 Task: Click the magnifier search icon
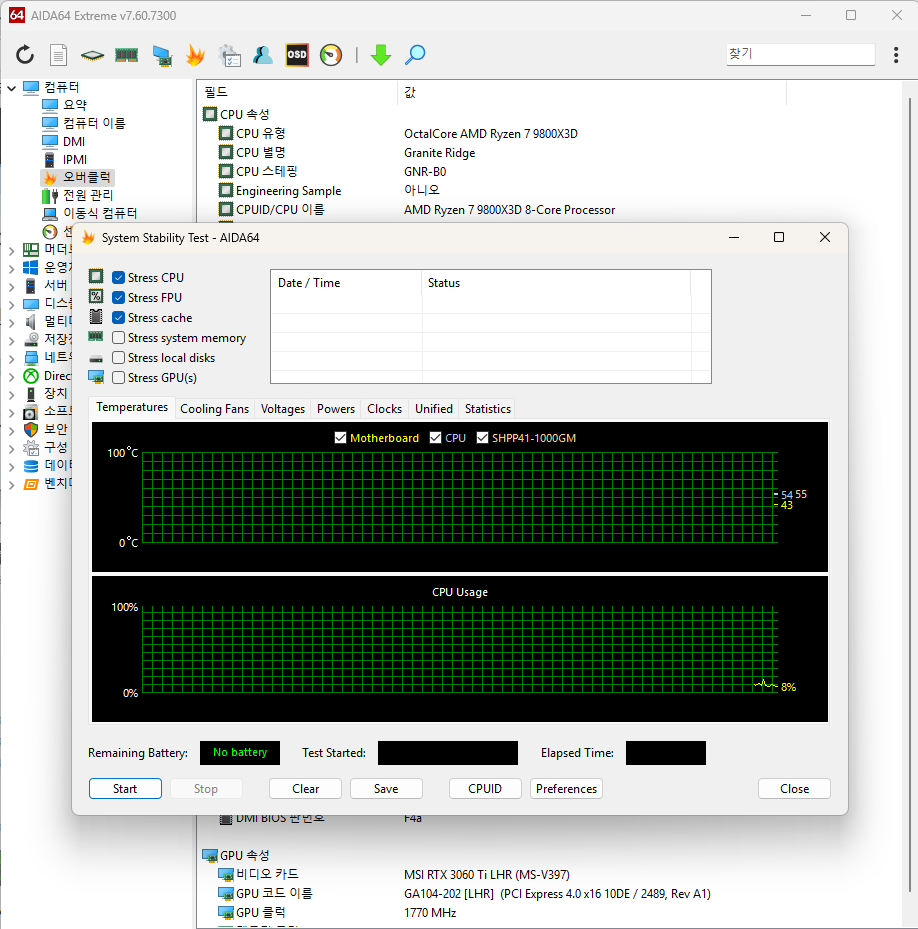415,55
